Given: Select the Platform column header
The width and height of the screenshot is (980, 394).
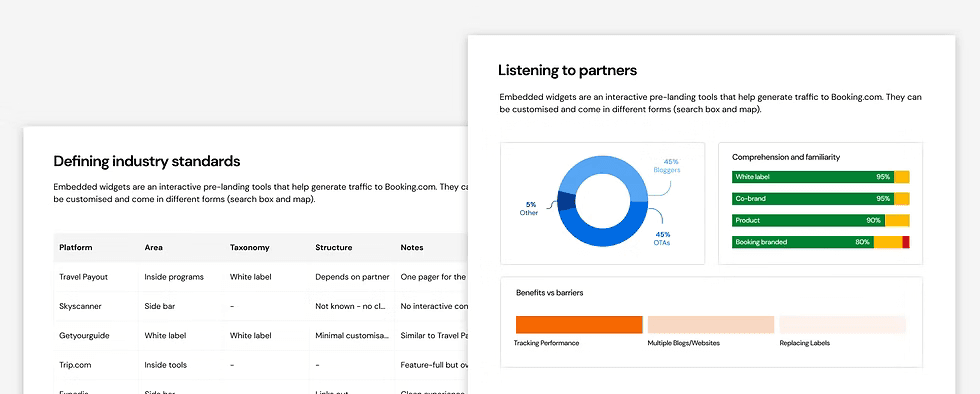Looking at the screenshot, I should 76,247.
